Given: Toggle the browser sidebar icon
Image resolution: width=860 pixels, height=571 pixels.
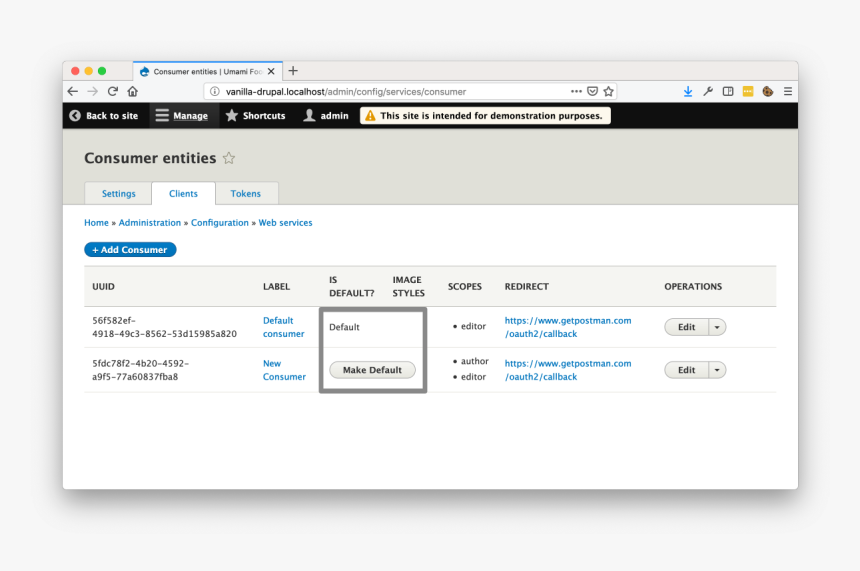Looking at the screenshot, I should tap(728, 92).
